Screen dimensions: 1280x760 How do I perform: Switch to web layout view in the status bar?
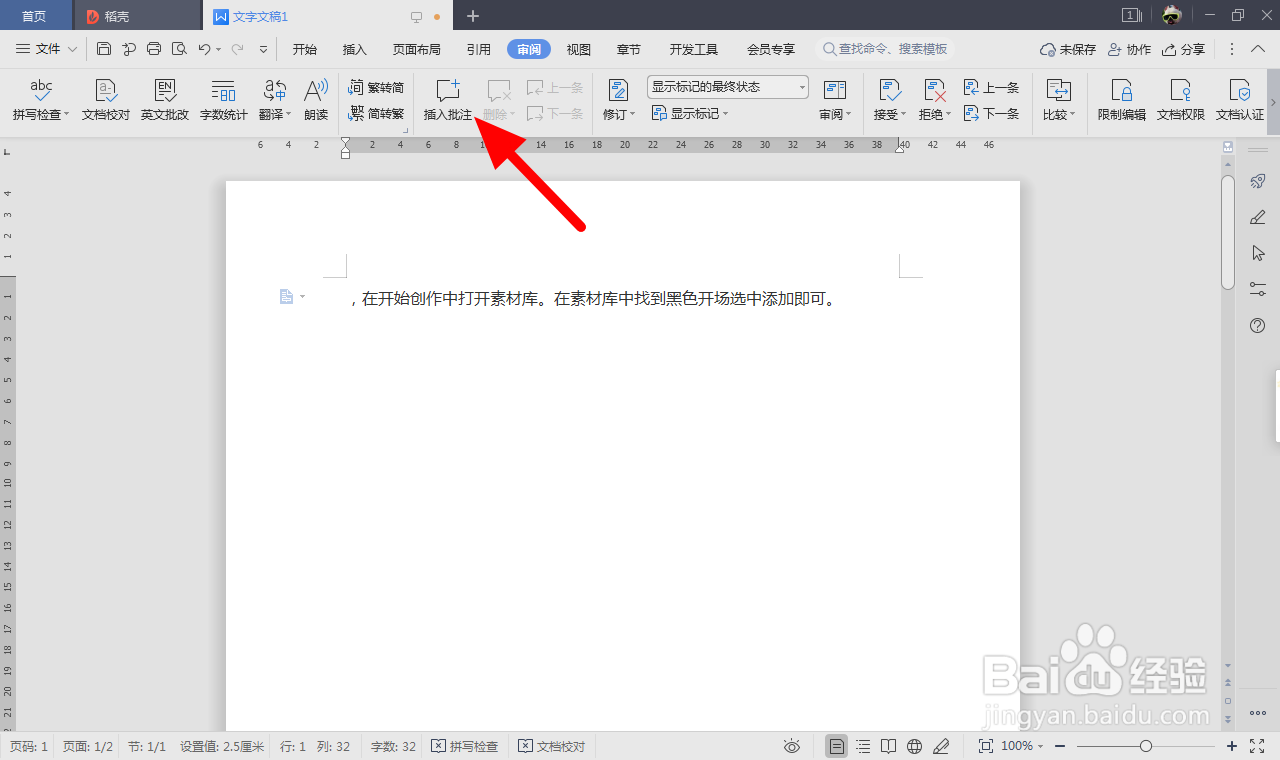coord(914,746)
